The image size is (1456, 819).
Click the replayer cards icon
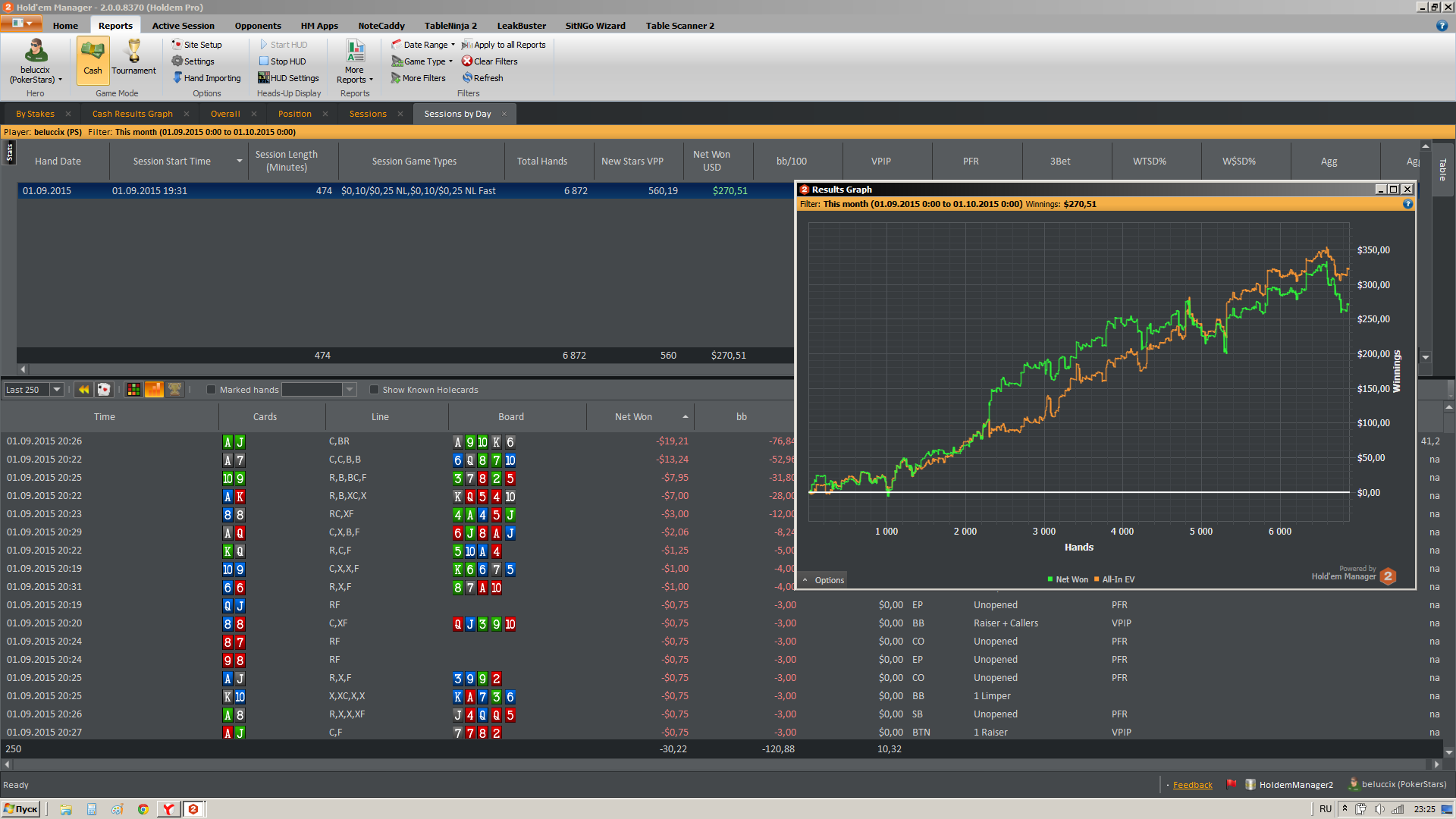[x=104, y=390]
